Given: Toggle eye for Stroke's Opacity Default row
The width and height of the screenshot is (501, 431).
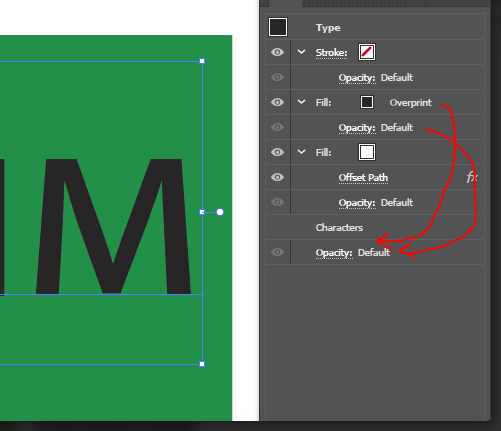Looking at the screenshot, I should coord(277,77).
